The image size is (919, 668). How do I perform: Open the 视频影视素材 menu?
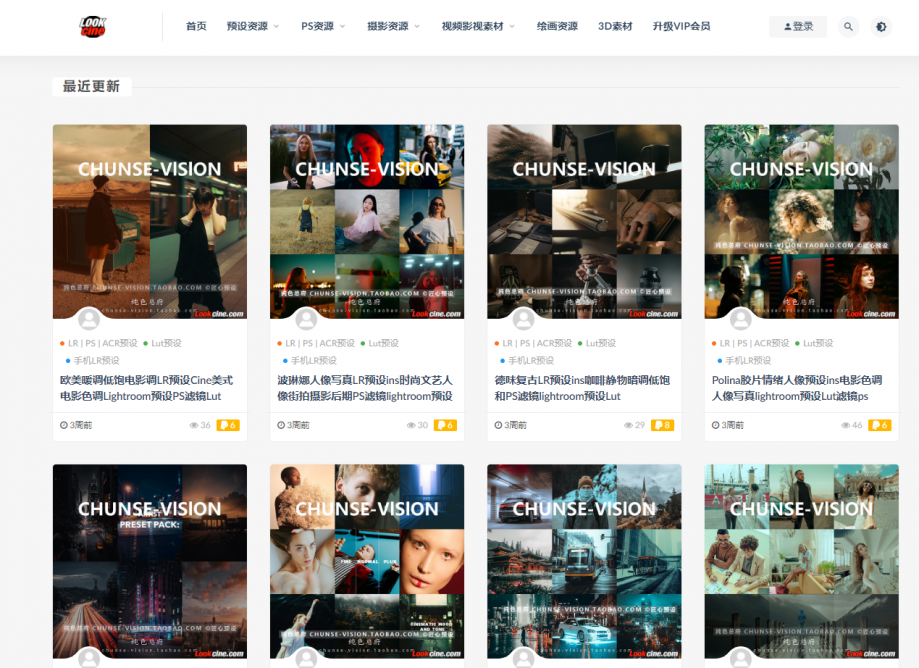pyautogui.click(x=478, y=27)
